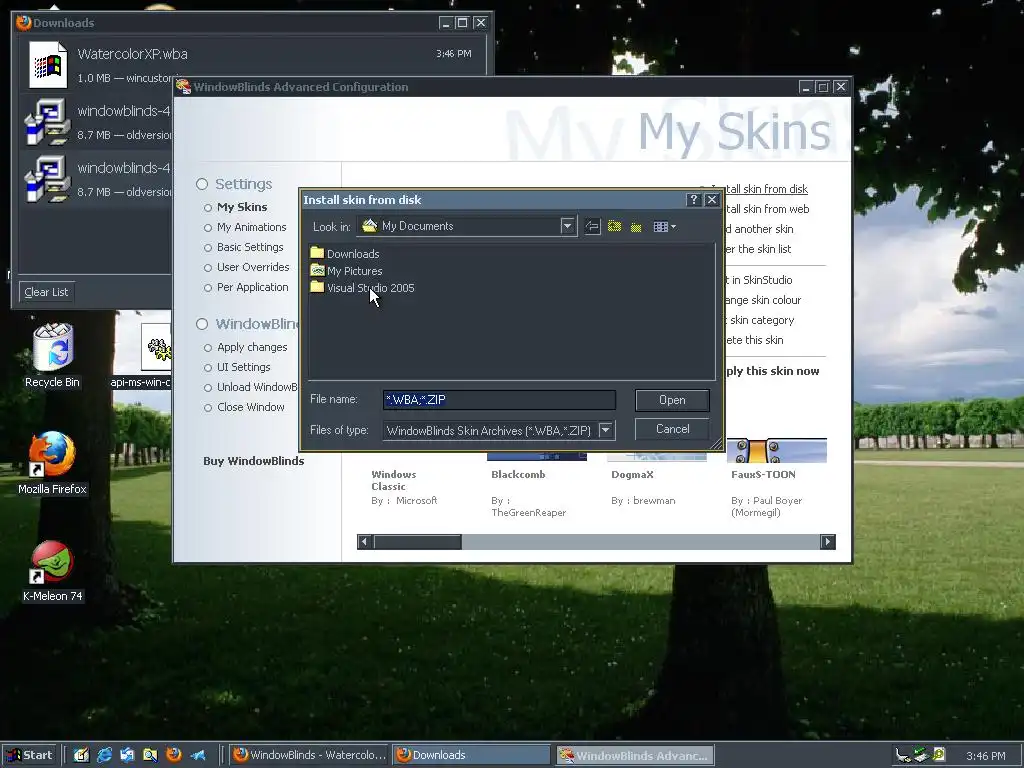The image size is (1024, 768).
Task: Click Internet Explorer quick launch icon
Action: [104, 755]
